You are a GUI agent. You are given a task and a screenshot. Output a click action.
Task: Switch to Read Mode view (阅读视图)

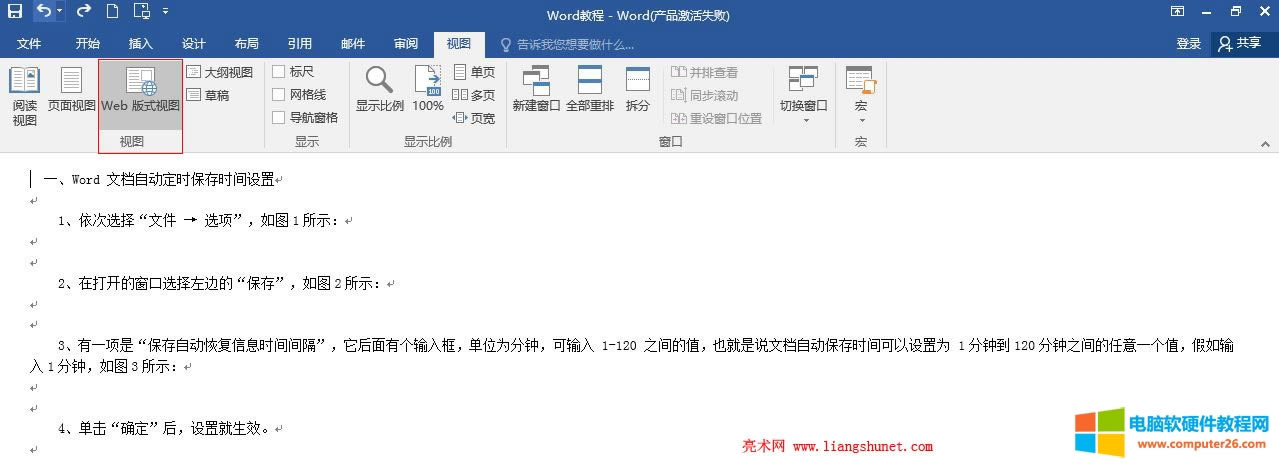24,96
